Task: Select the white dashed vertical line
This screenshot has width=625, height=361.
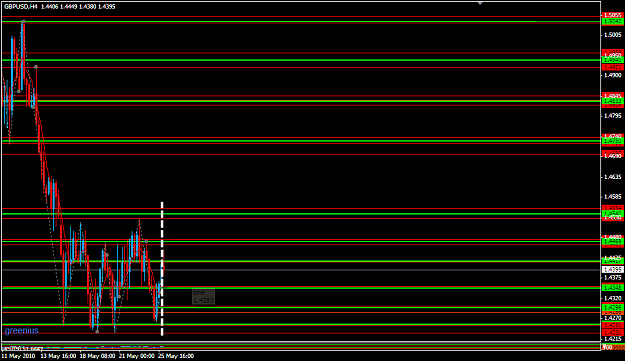Action: tap(162, 269)
